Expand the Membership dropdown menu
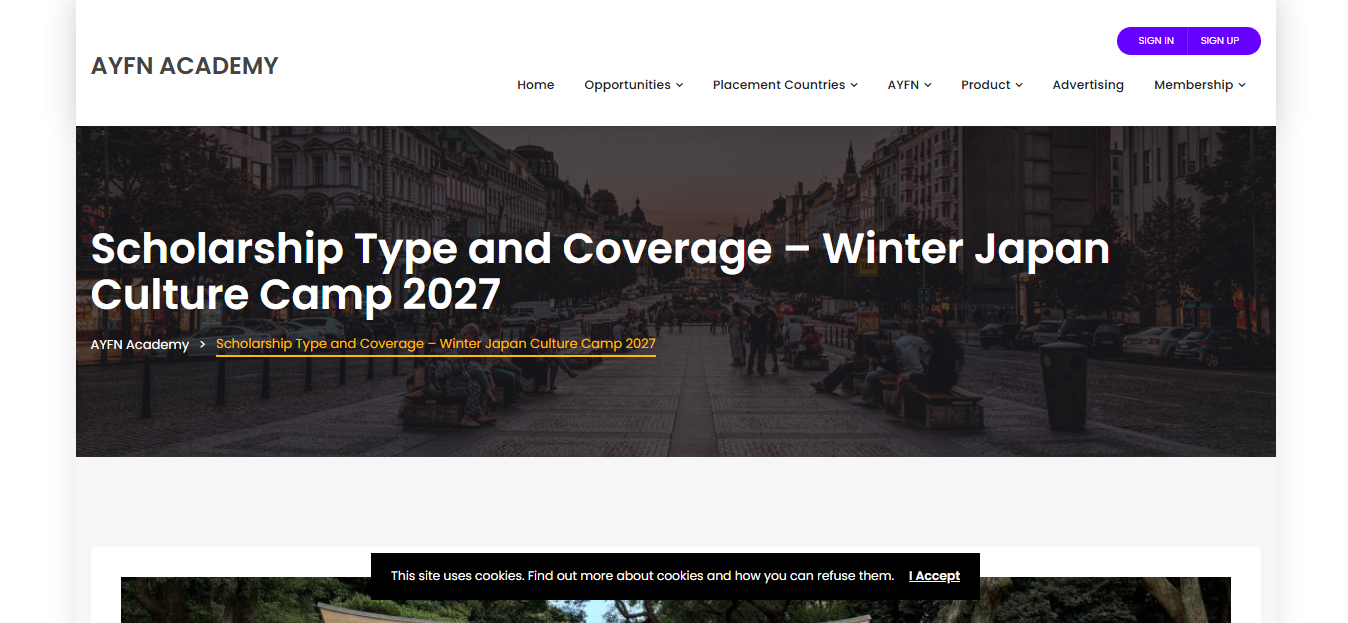Image resolution: width=1348 pixels, height=623 pixels. (x=1200, y=85)
